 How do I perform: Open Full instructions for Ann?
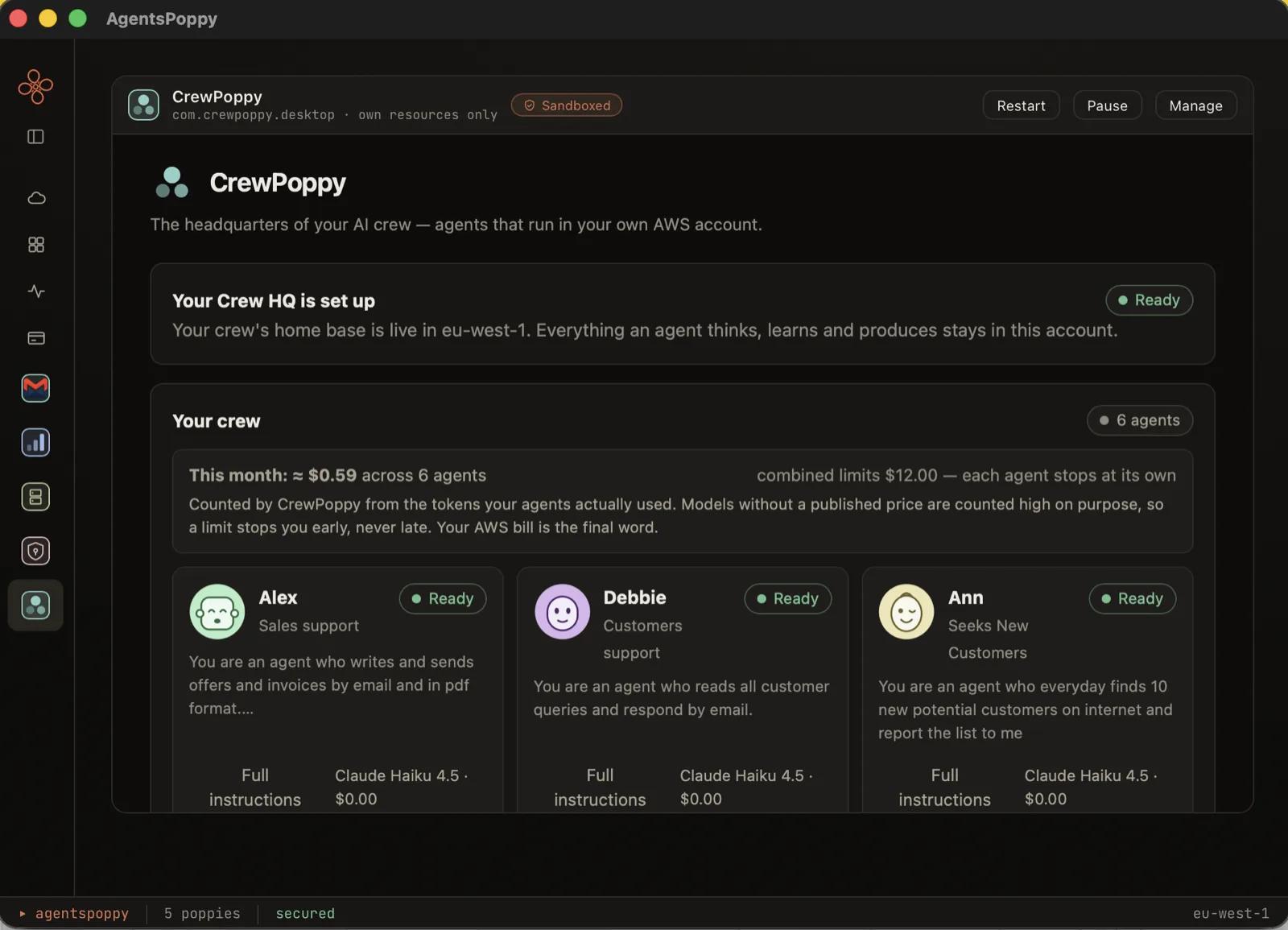coord(944,787)
